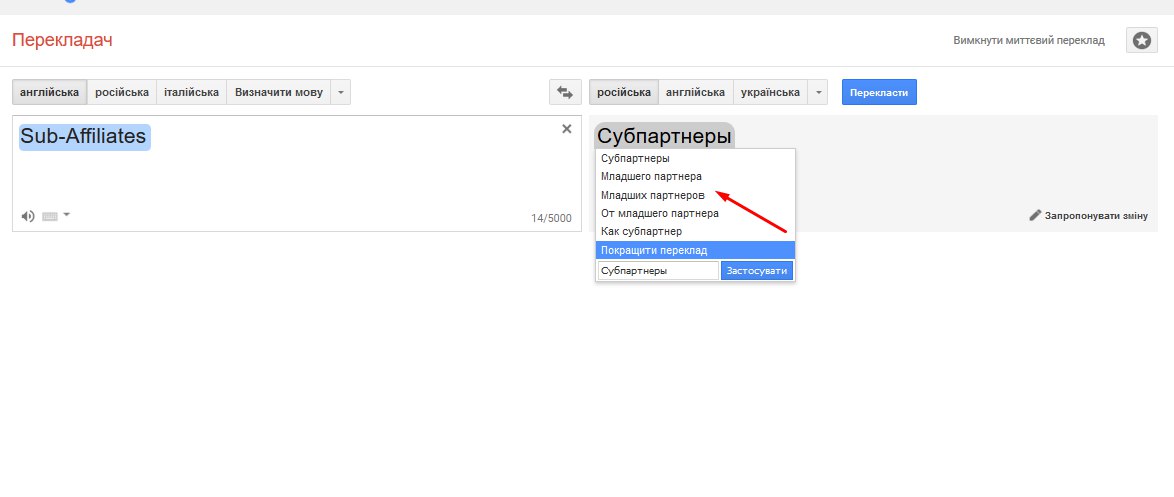Viewport: 1174px width, 497px height.
Task: Select російська as target language
Action: pos(624,93)
